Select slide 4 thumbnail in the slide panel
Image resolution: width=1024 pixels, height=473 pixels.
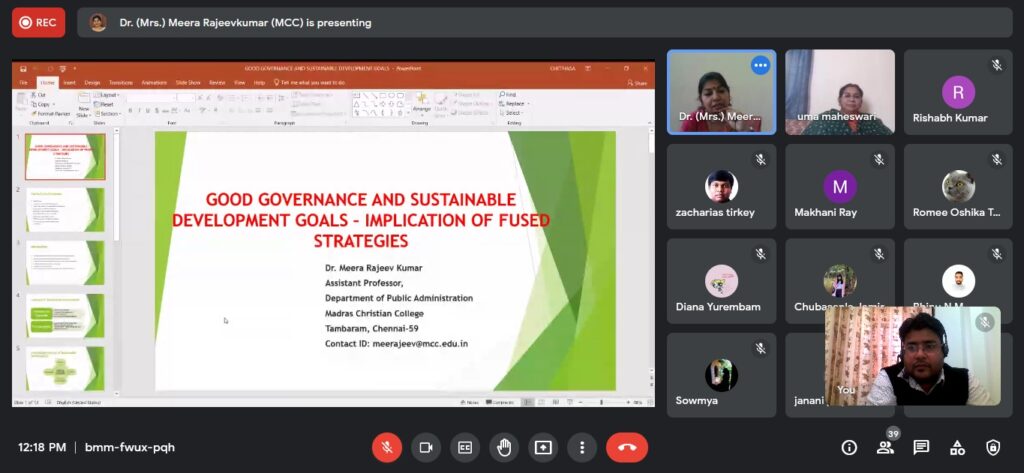tap(65, 316)
